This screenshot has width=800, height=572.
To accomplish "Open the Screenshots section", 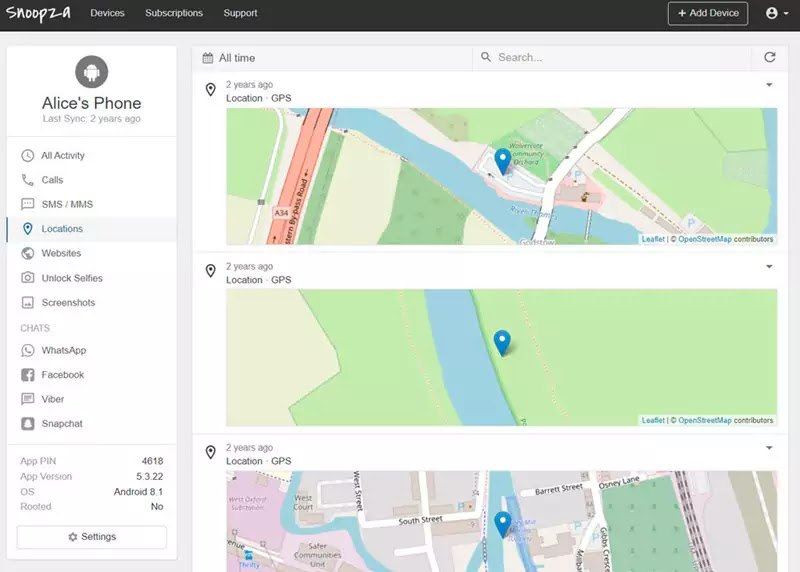I will click(x=92, y=303).
